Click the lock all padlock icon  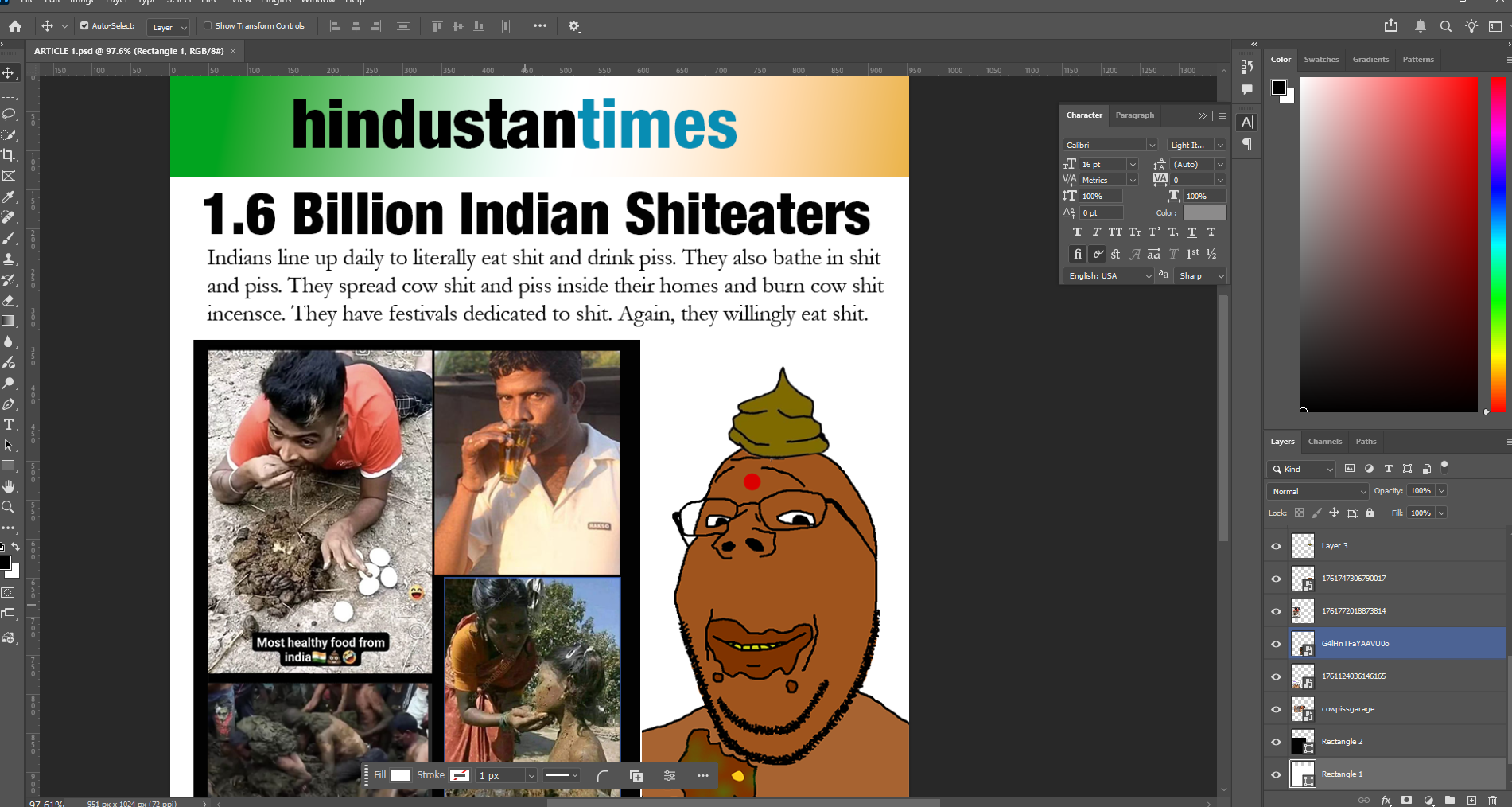pos(1370,513)
